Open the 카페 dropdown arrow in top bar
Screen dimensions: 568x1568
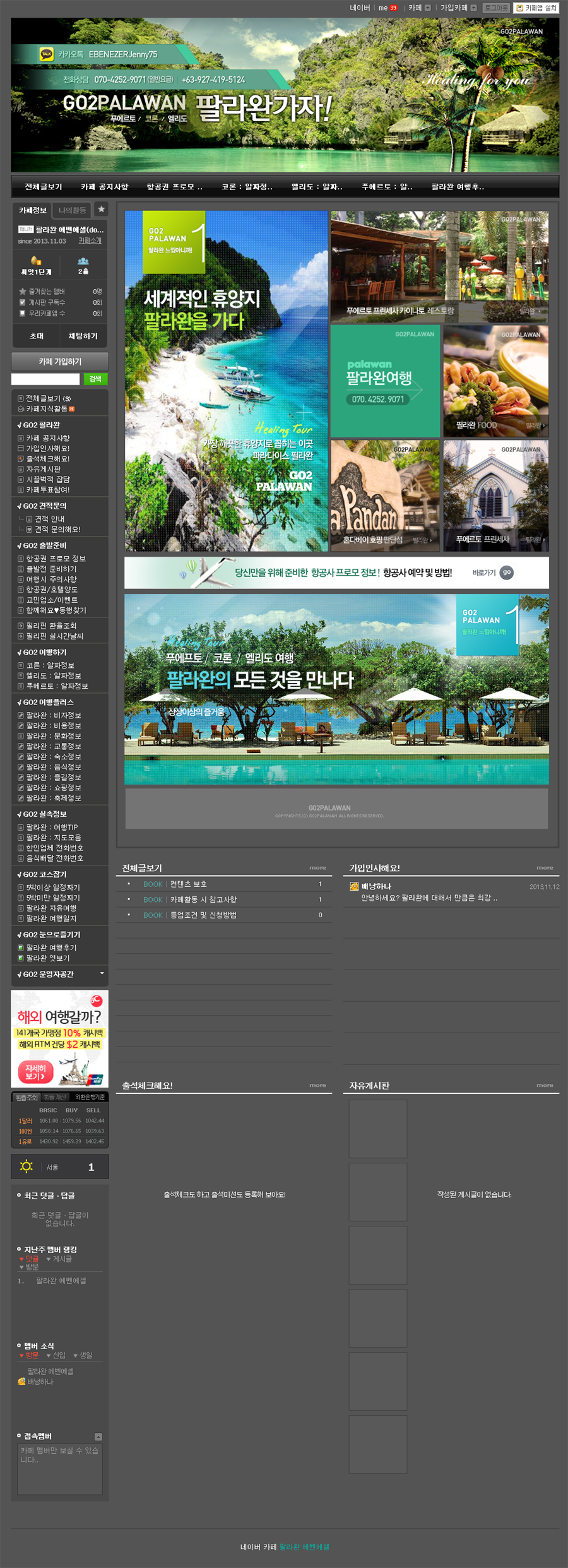click(x=428, y=8)
